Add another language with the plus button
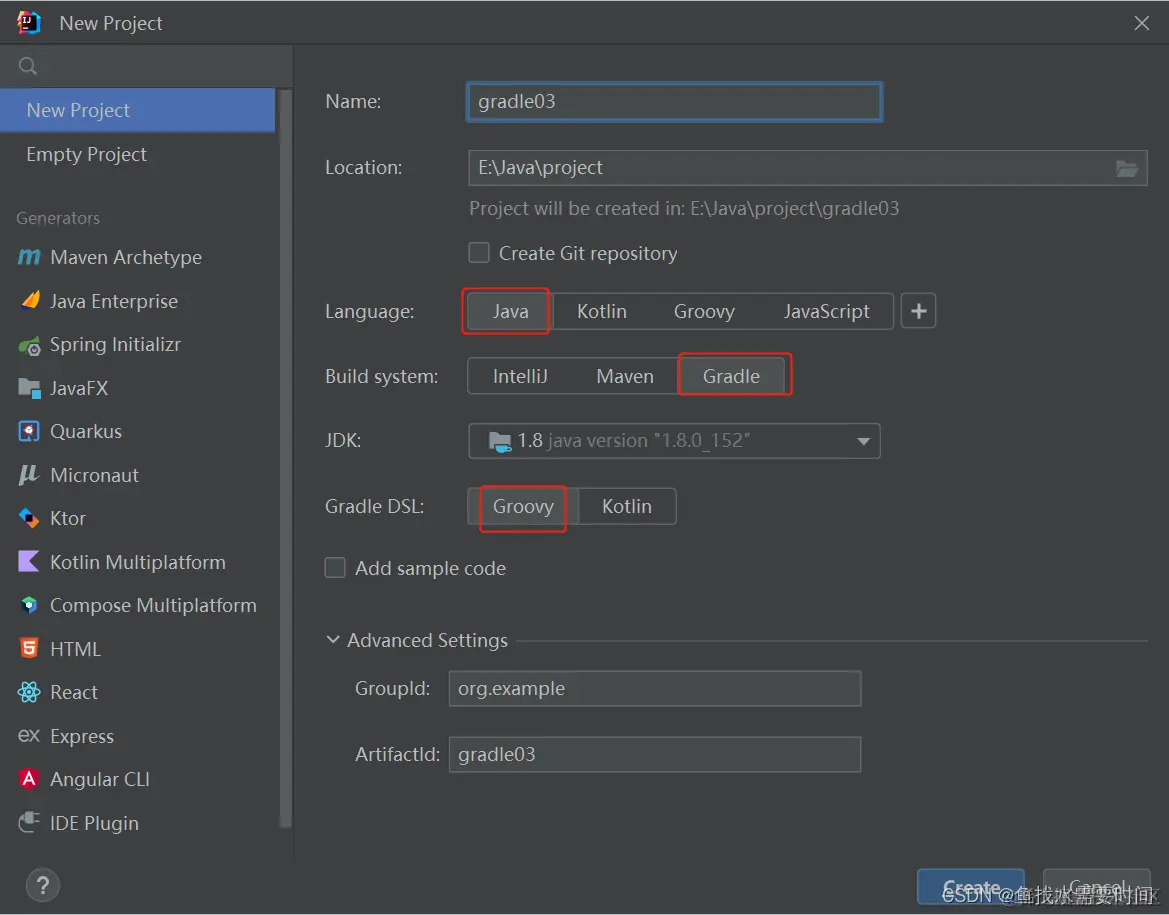 point(918,311)
